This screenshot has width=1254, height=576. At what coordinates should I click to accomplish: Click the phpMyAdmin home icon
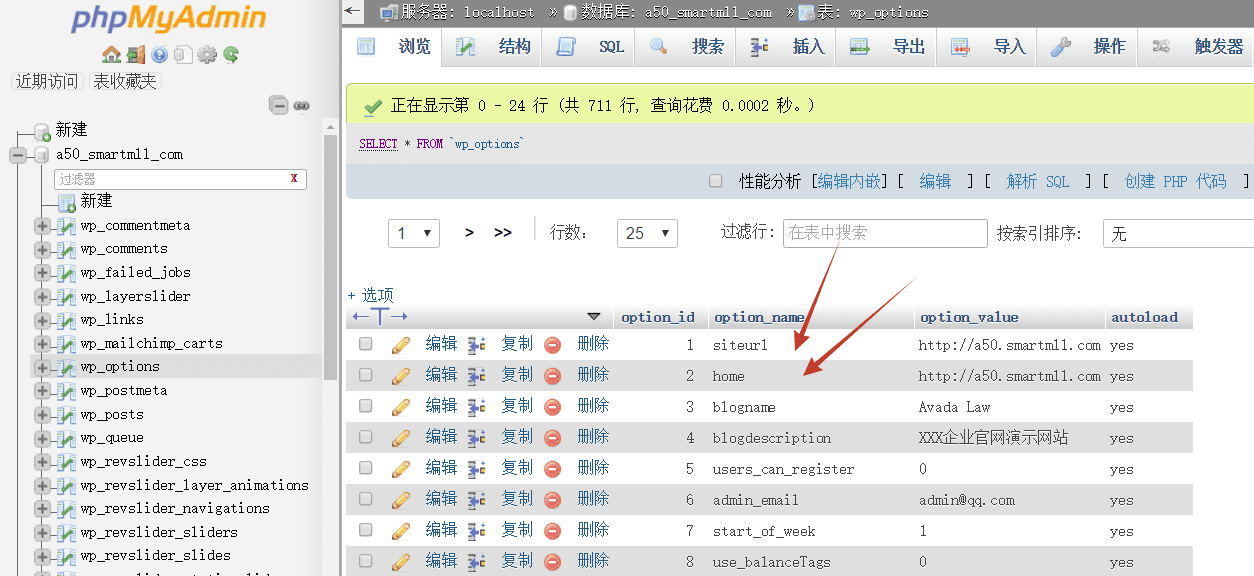point(111,55)
